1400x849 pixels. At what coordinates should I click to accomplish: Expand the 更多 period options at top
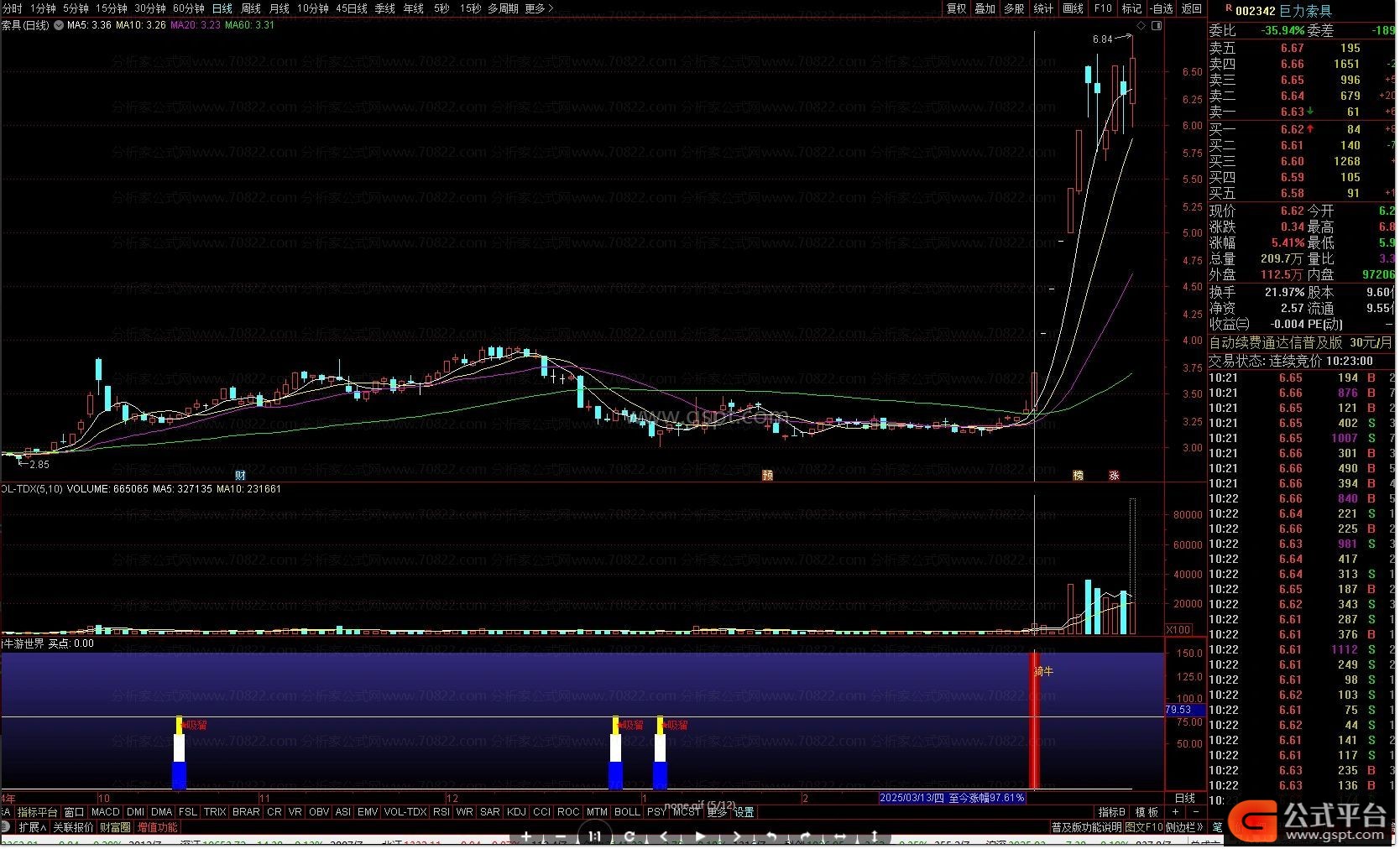click(539, 8)
